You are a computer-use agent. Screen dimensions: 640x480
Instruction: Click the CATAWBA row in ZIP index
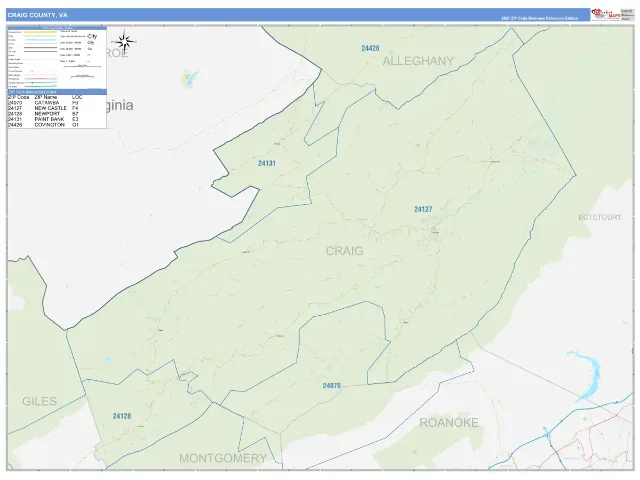57,103
